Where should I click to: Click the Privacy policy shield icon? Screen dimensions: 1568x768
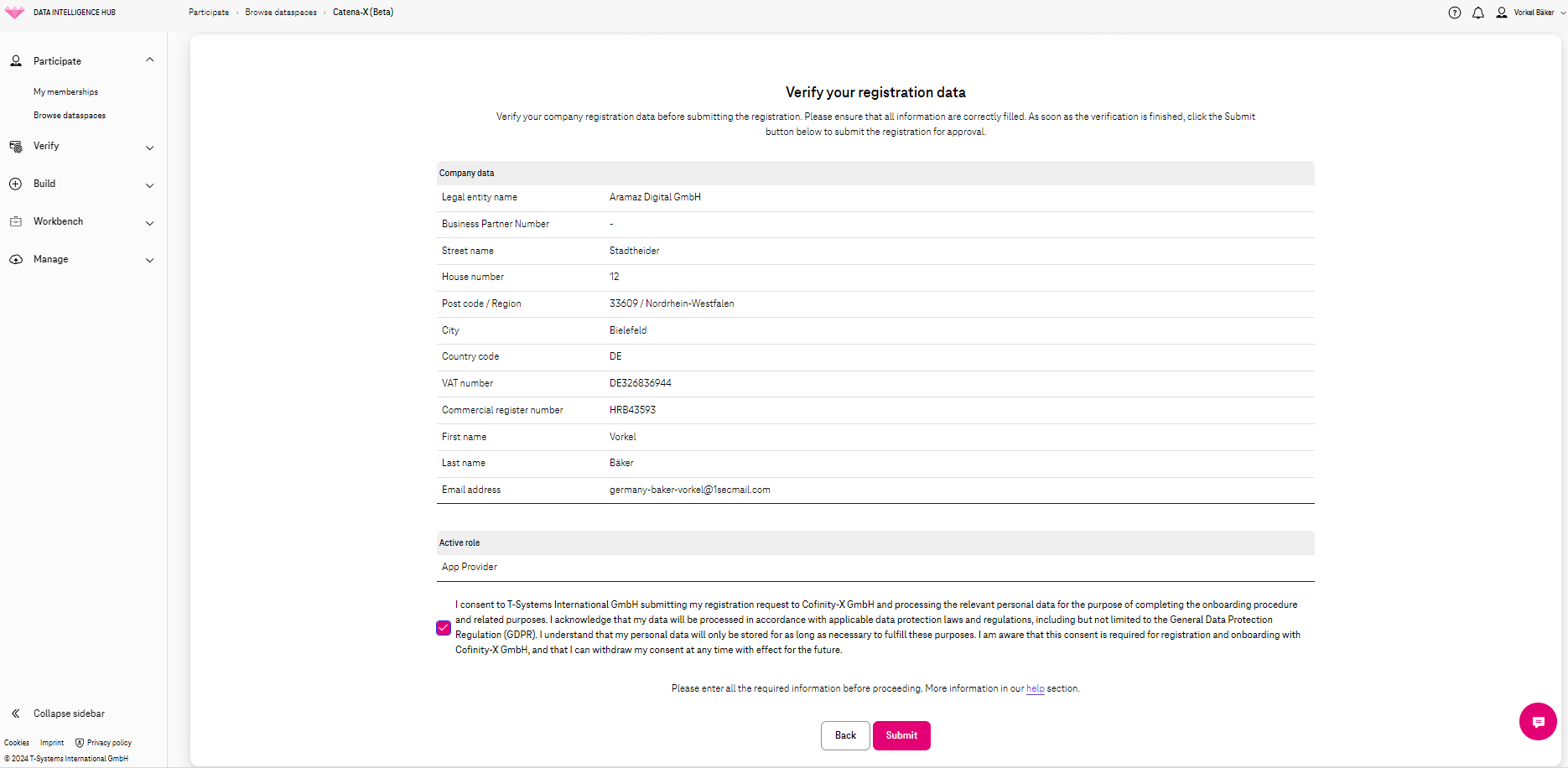tap(80, 743)
